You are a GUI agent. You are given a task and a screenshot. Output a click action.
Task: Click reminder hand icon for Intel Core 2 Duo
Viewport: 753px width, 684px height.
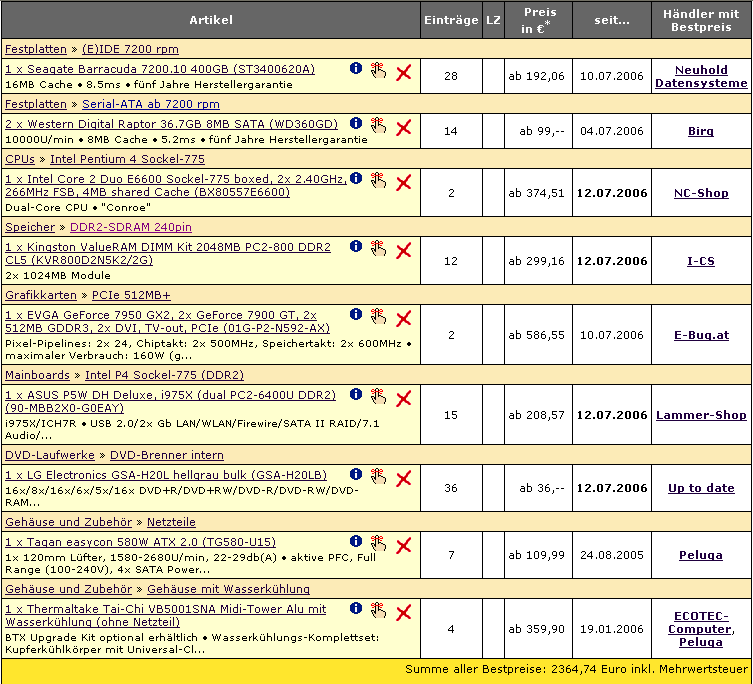click(x=378, y=180)
